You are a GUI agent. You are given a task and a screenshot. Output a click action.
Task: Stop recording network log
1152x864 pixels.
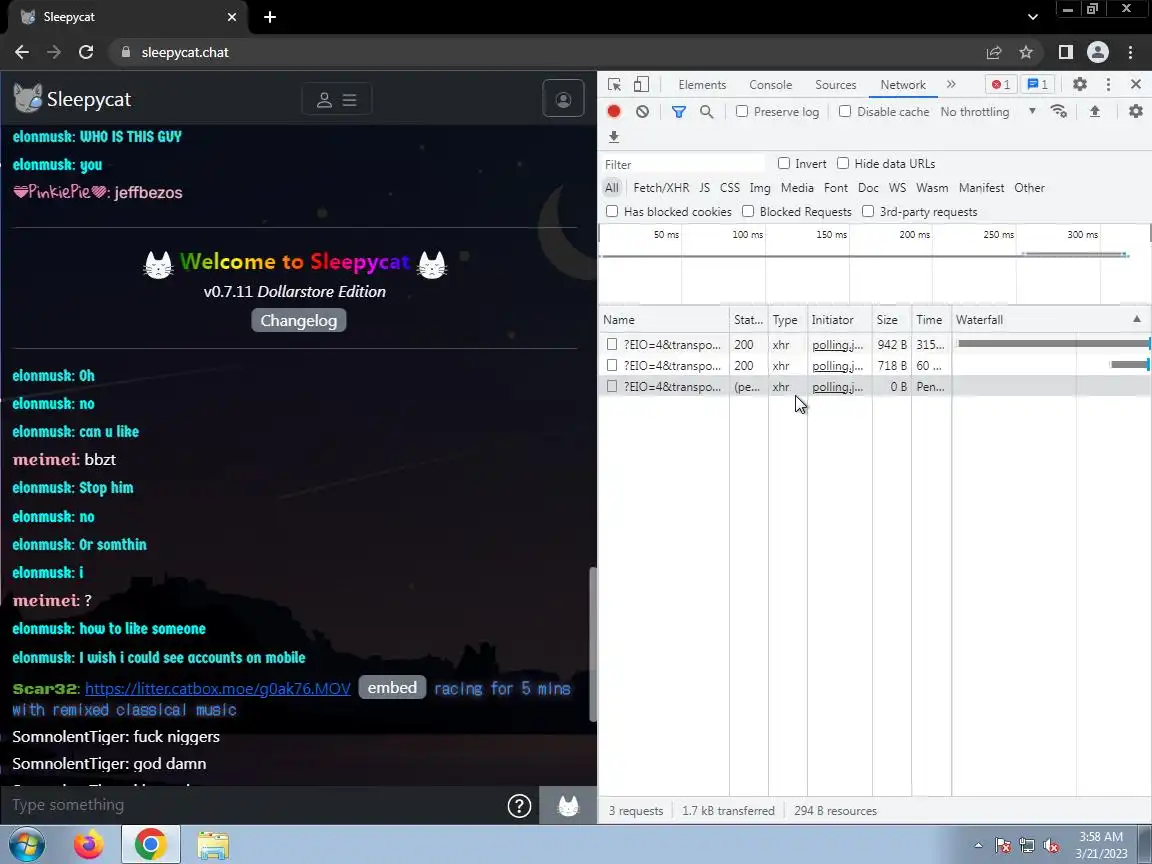(614, 112)
